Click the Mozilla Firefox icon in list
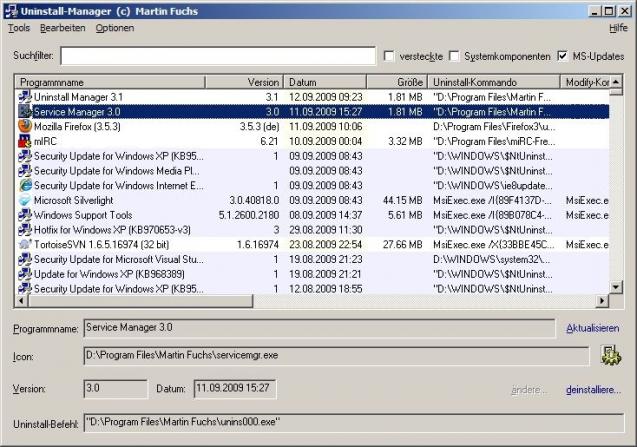This screenshot has width=637, height=447. pyautogui.click(x=24, y=126)
